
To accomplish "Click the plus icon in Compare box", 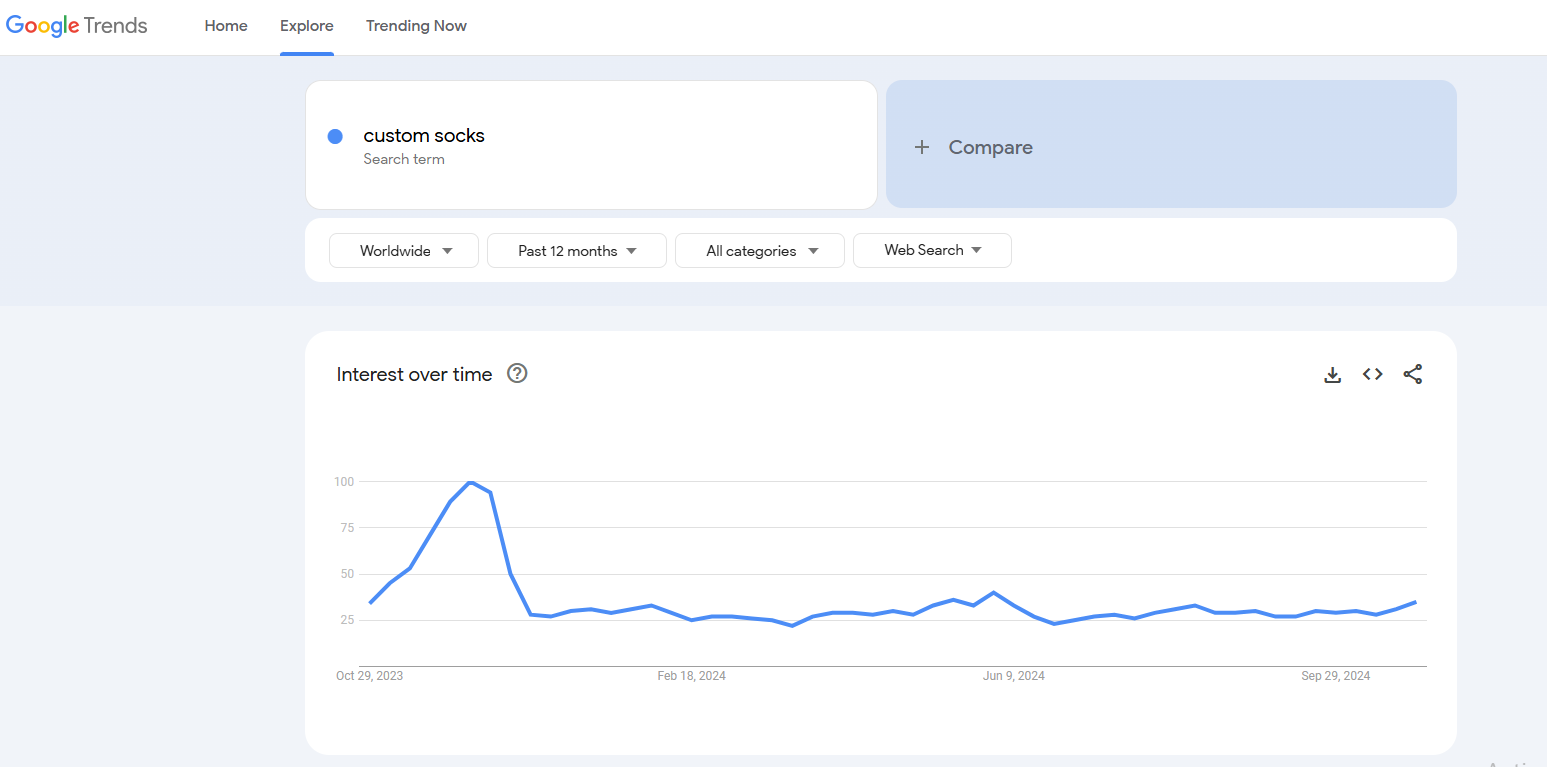I will click(x=922, y=147).
